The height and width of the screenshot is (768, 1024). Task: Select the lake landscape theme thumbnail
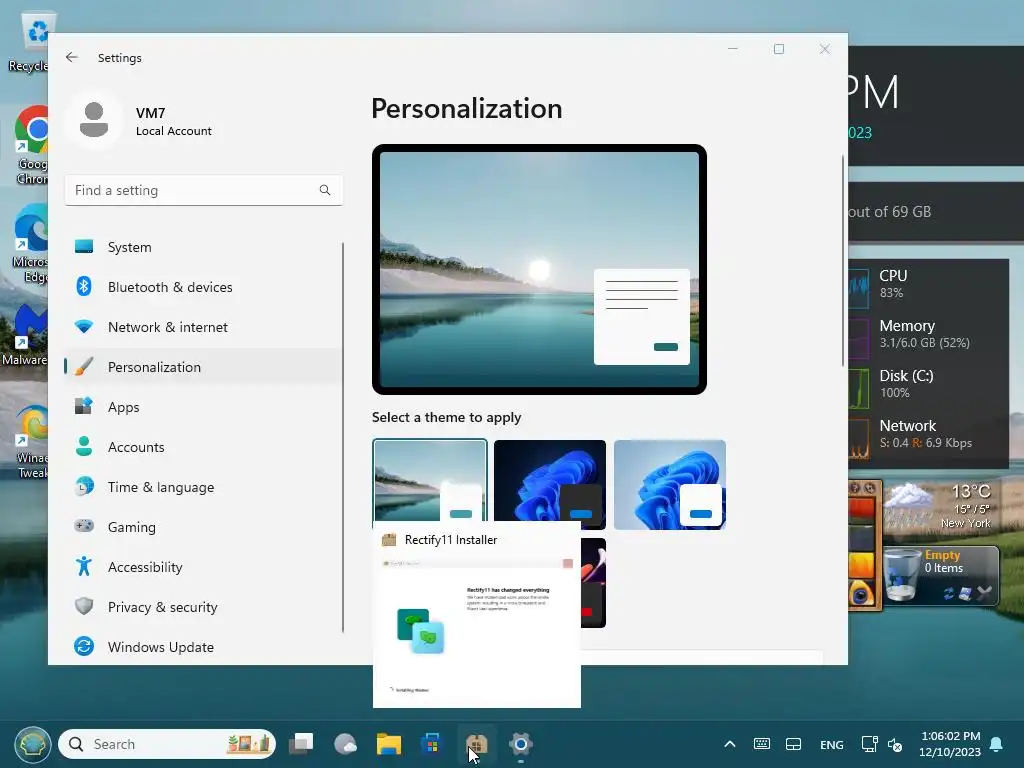tap(430, 480)
